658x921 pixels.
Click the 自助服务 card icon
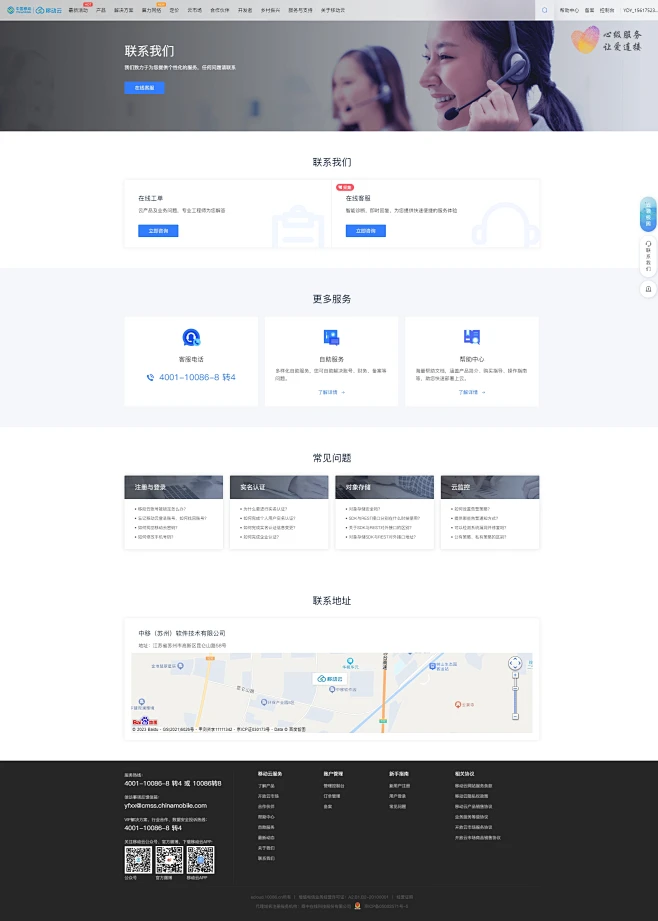click(x=331, y=338)
